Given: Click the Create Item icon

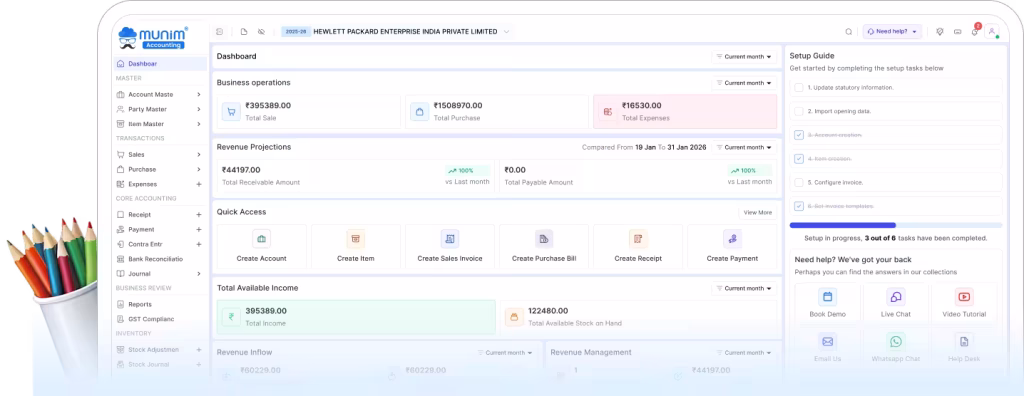Looking at the screenshot, I should point(356,239).
